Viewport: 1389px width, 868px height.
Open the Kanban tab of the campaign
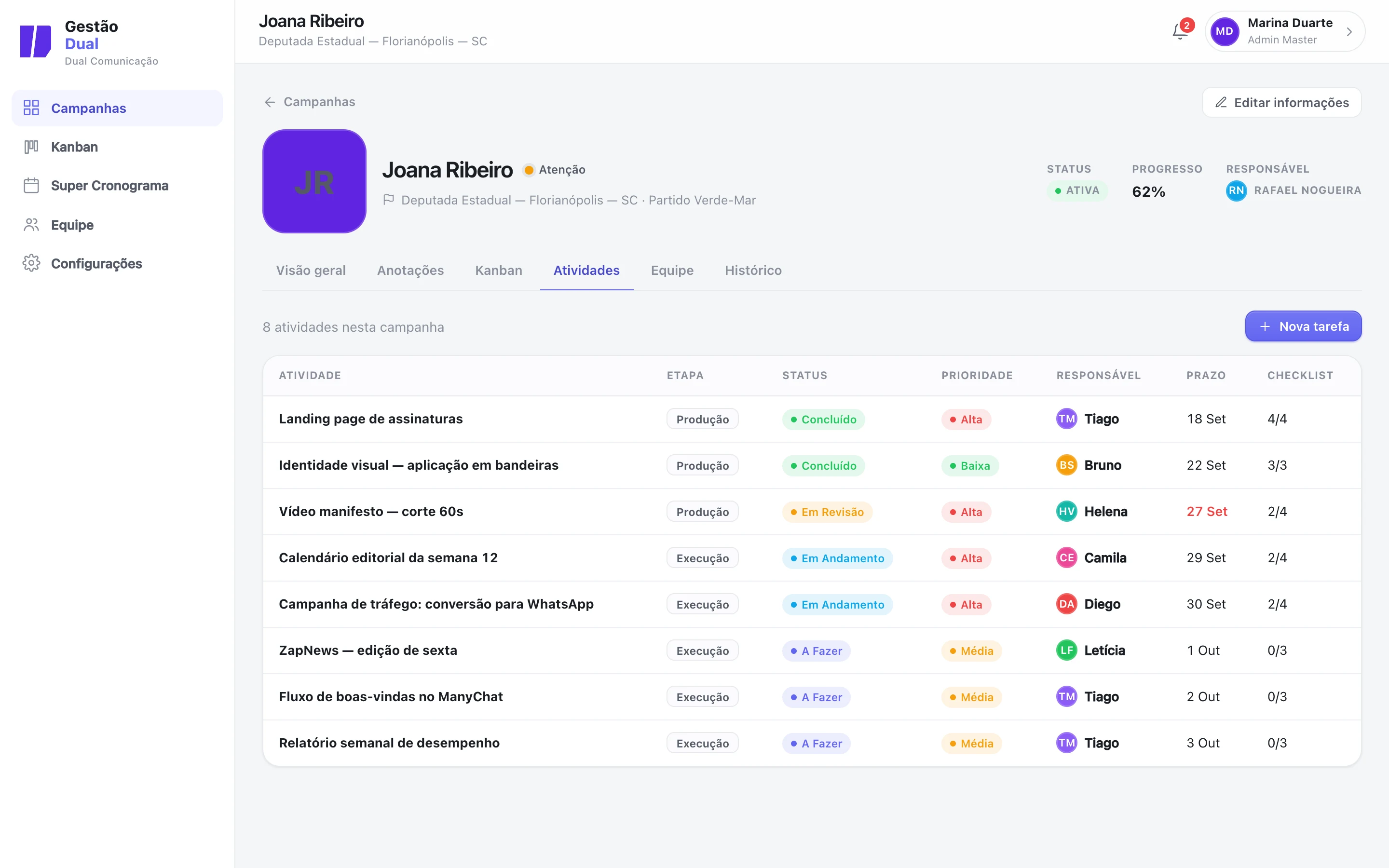point(498,271)
